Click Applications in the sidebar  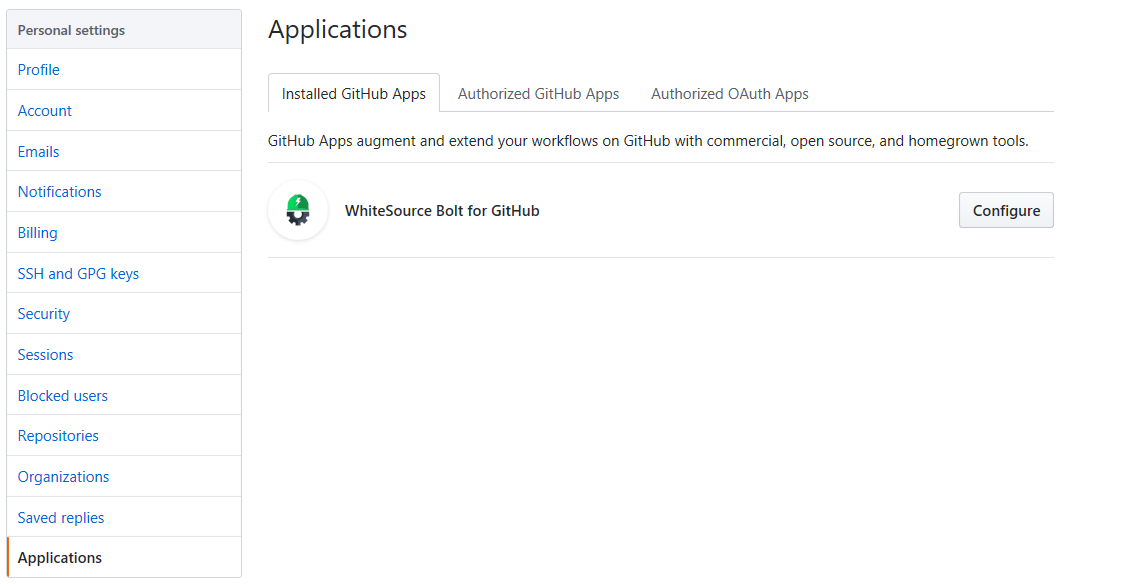pyautogui.click(x=60, y=558)
